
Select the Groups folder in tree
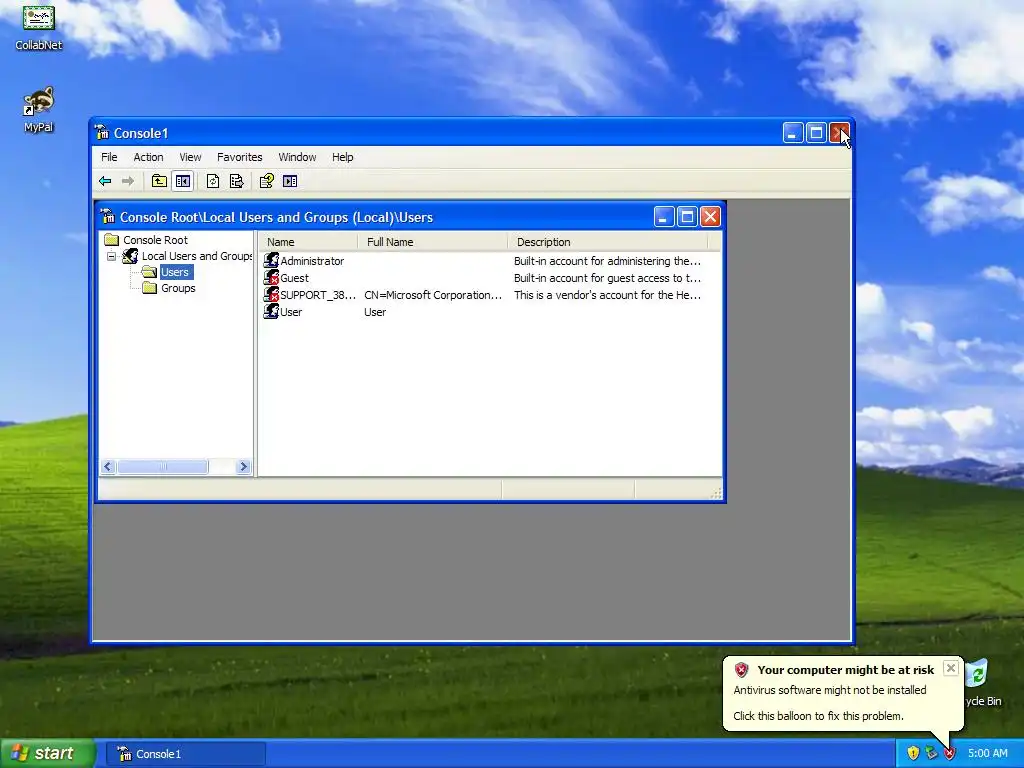tap(178, 288)
